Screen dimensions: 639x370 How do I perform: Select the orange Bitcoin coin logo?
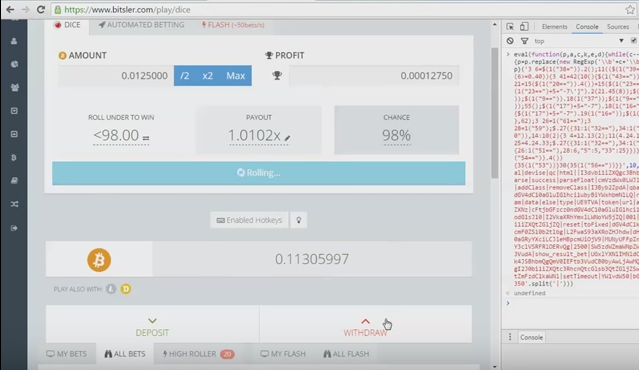pos(99,260)
